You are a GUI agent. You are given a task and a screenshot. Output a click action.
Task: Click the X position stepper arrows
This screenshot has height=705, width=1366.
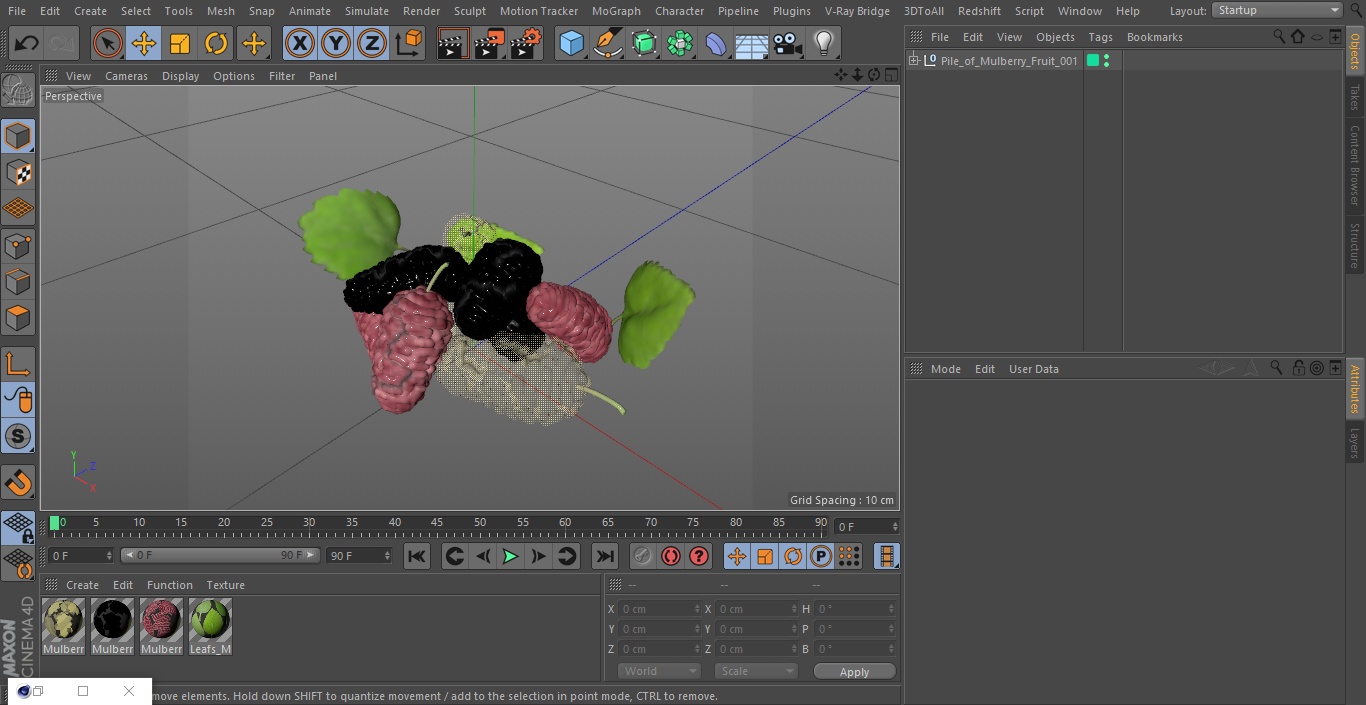[697, 609]
